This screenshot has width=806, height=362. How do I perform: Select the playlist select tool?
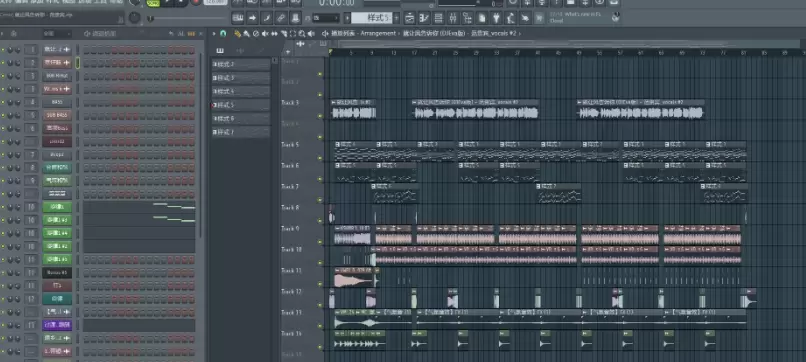(292, 33)
